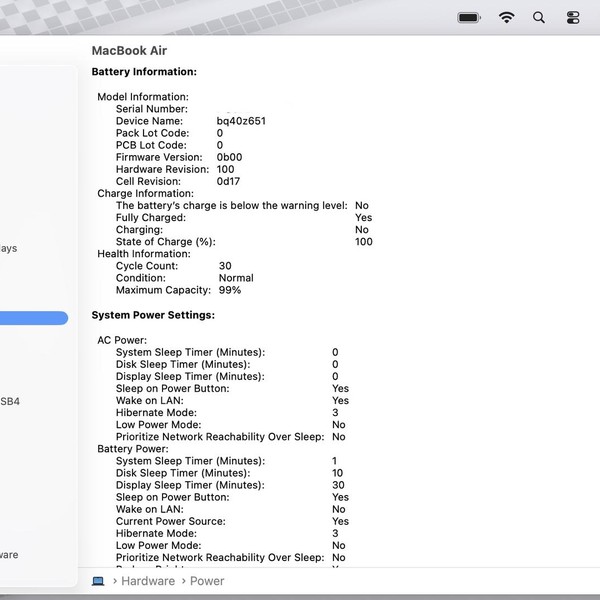The image size is (600, 600).
Task: Click AC Power Wake on LAN value Yes
Action: click(341, 401)
